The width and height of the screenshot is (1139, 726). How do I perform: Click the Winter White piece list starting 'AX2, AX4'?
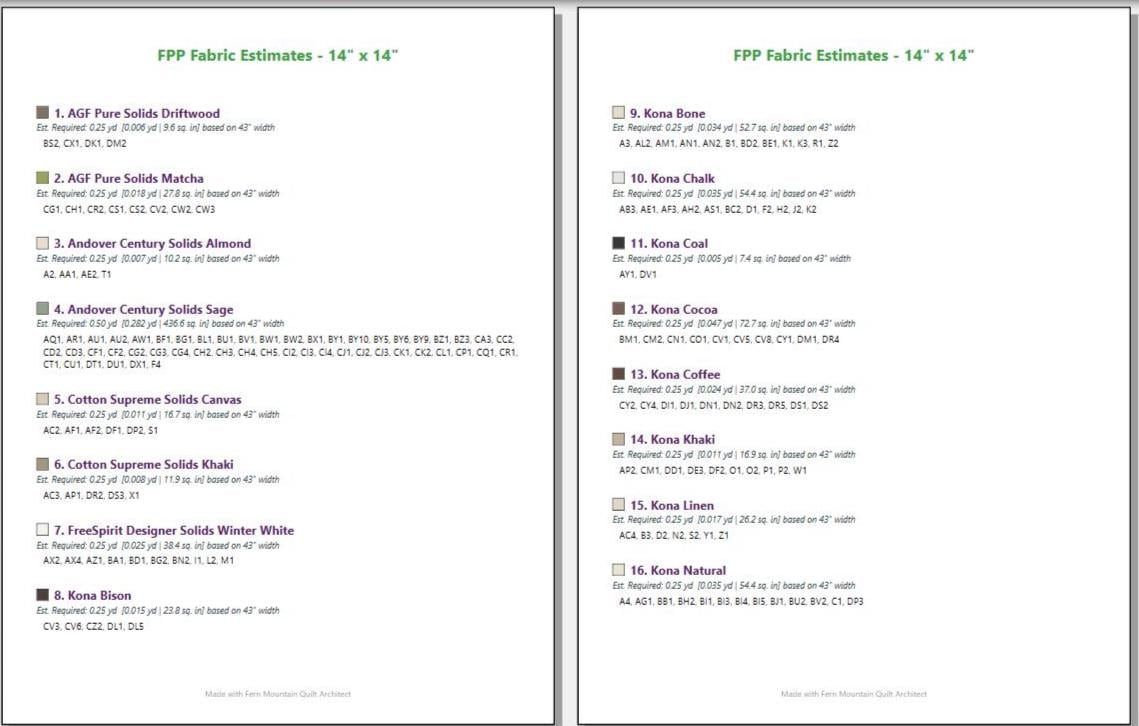pos(139,560)
